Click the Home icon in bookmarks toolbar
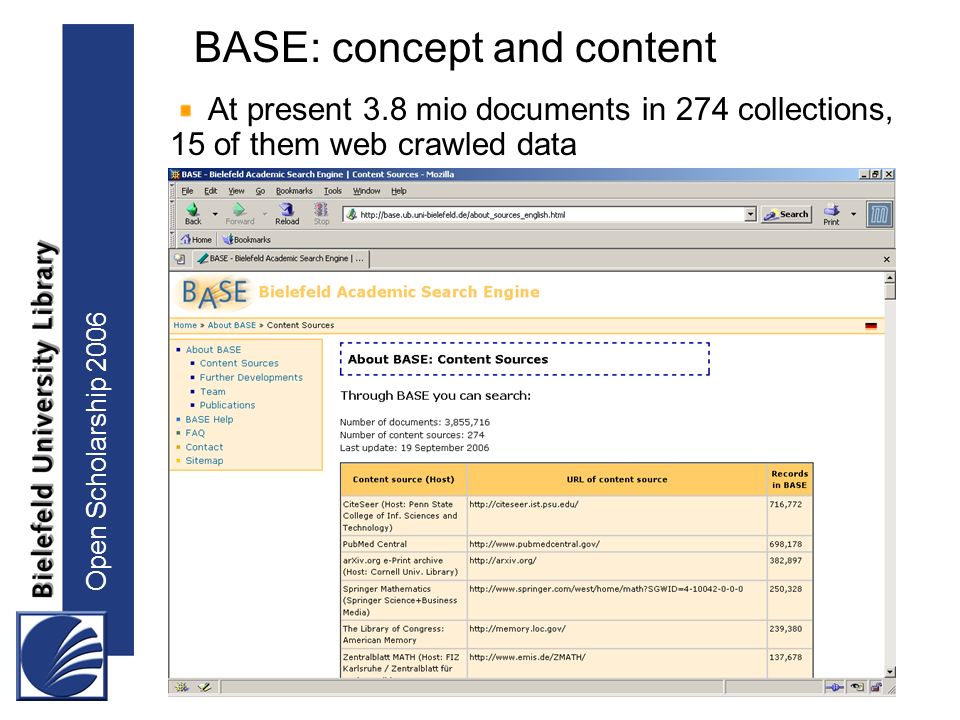This screenshot has height=720, width=960. [185, 239]
